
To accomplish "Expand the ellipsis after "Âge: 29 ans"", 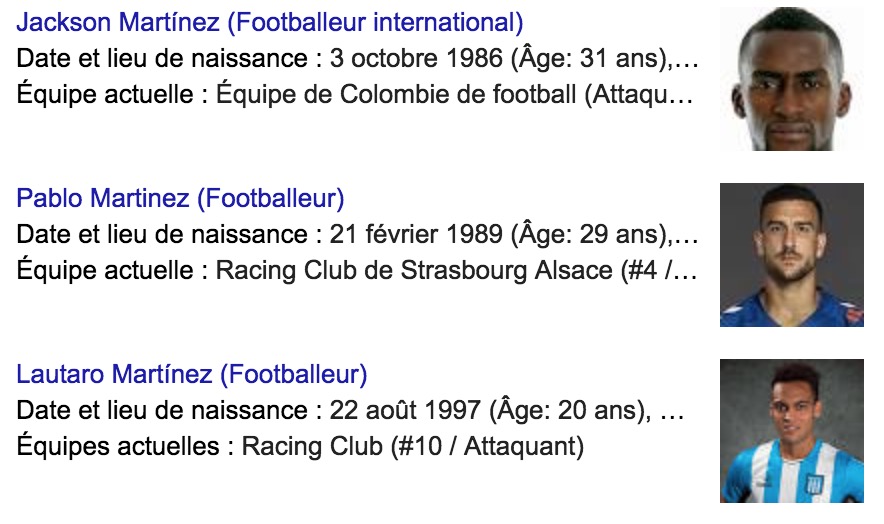I will pos(686,235).
